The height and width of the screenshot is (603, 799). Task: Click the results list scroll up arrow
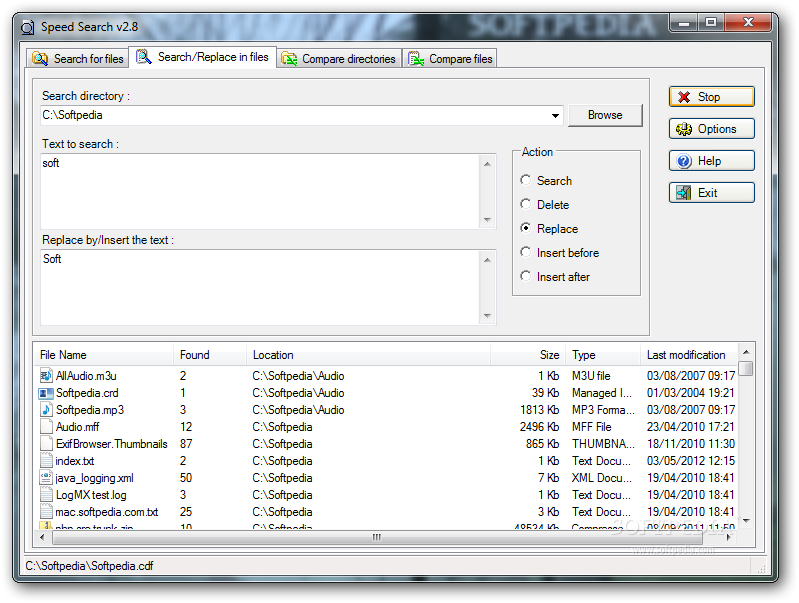(x=746, y=352)
